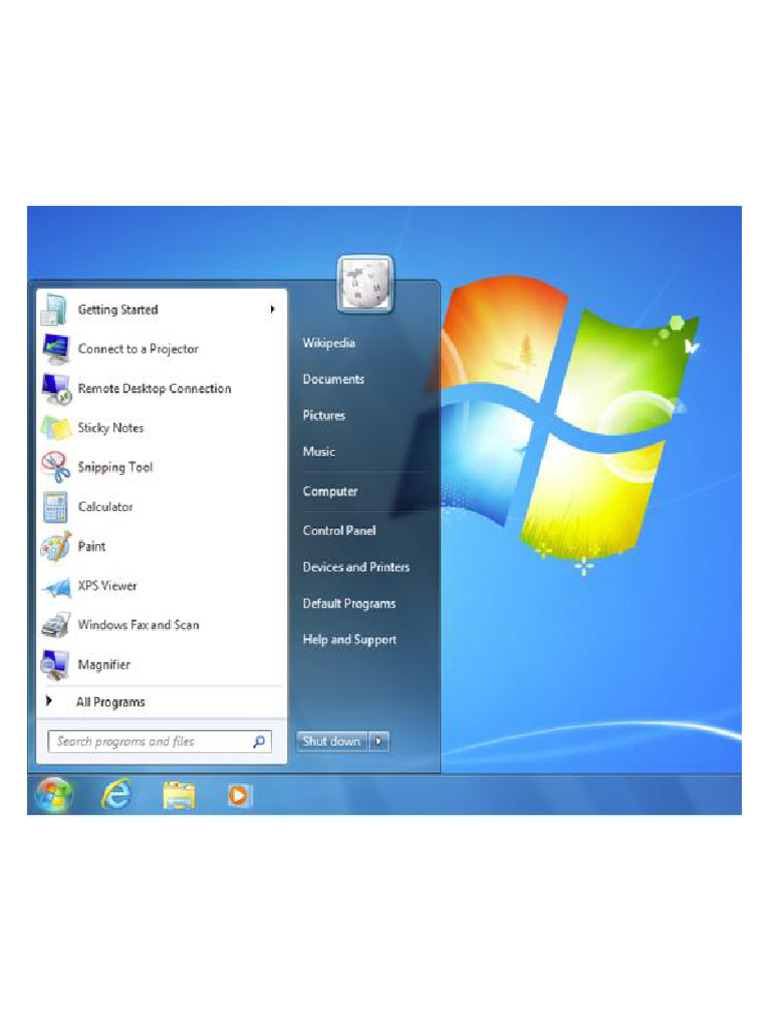Open Help and Support
Image resolution: width=768 pixels, height=1024 pixels.
coord(349,639)
